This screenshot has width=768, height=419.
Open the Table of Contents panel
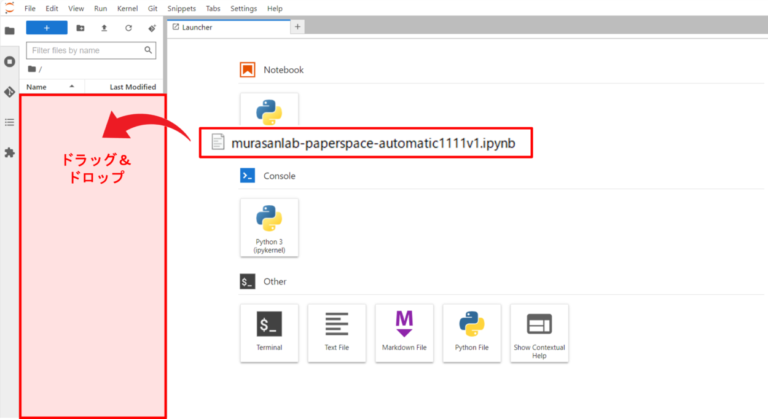click(10, 122)
